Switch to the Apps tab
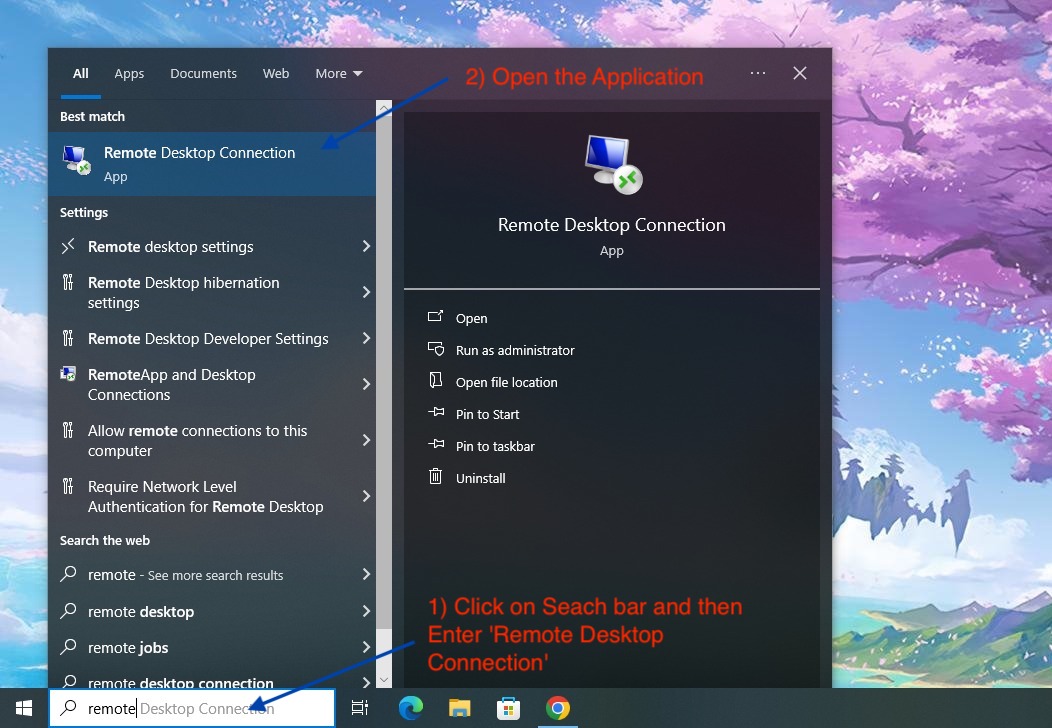1052x728 pixels. 129,73
